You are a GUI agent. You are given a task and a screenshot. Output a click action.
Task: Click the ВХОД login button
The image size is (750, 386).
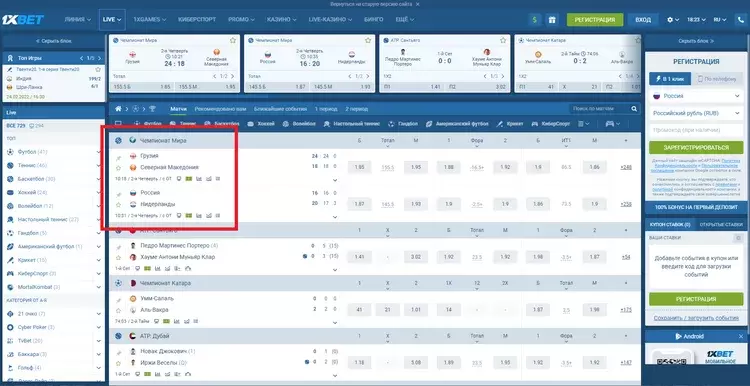(x=643, y=20)
